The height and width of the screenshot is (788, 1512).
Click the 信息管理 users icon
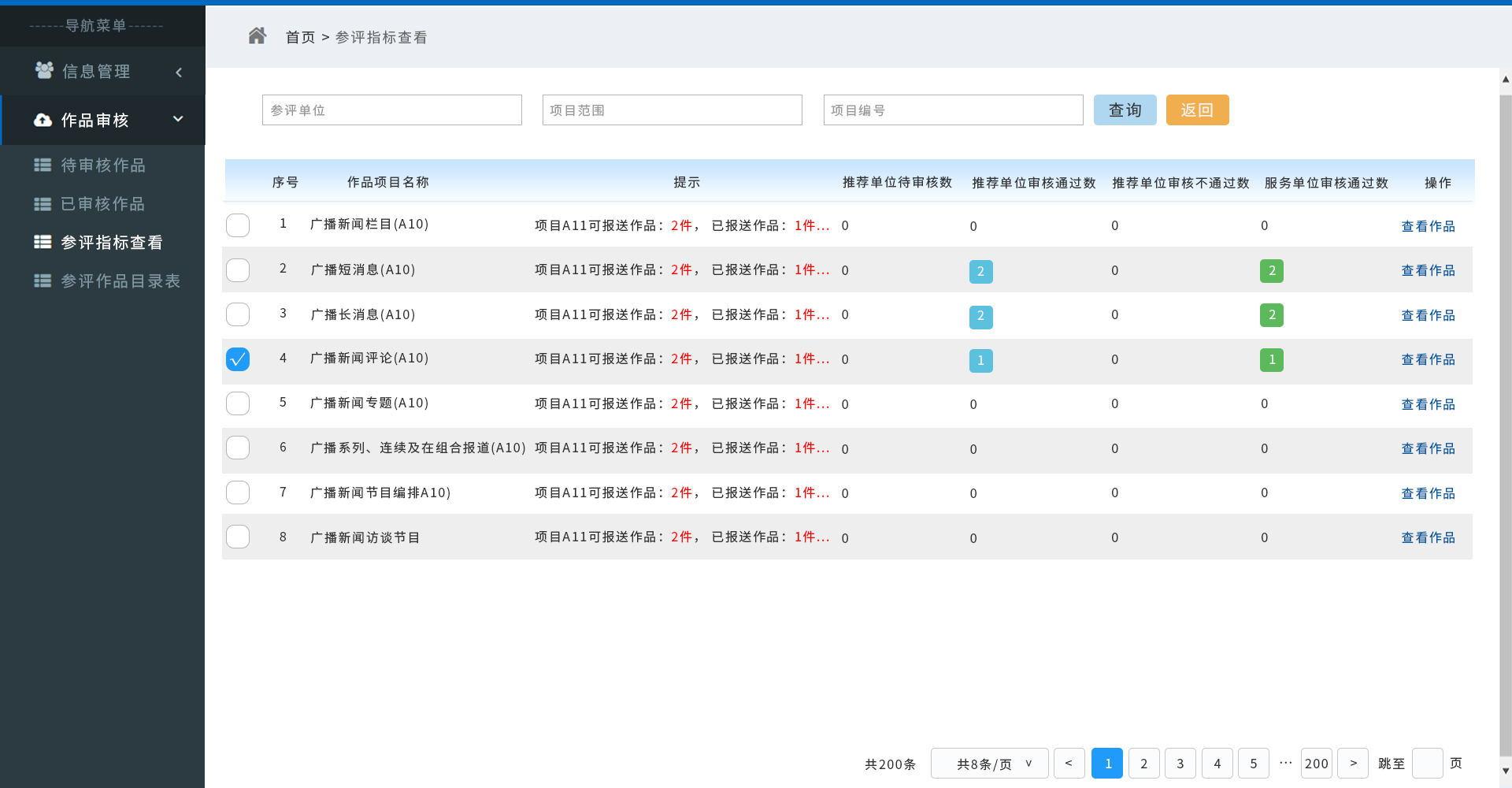(x=44, y=71)
